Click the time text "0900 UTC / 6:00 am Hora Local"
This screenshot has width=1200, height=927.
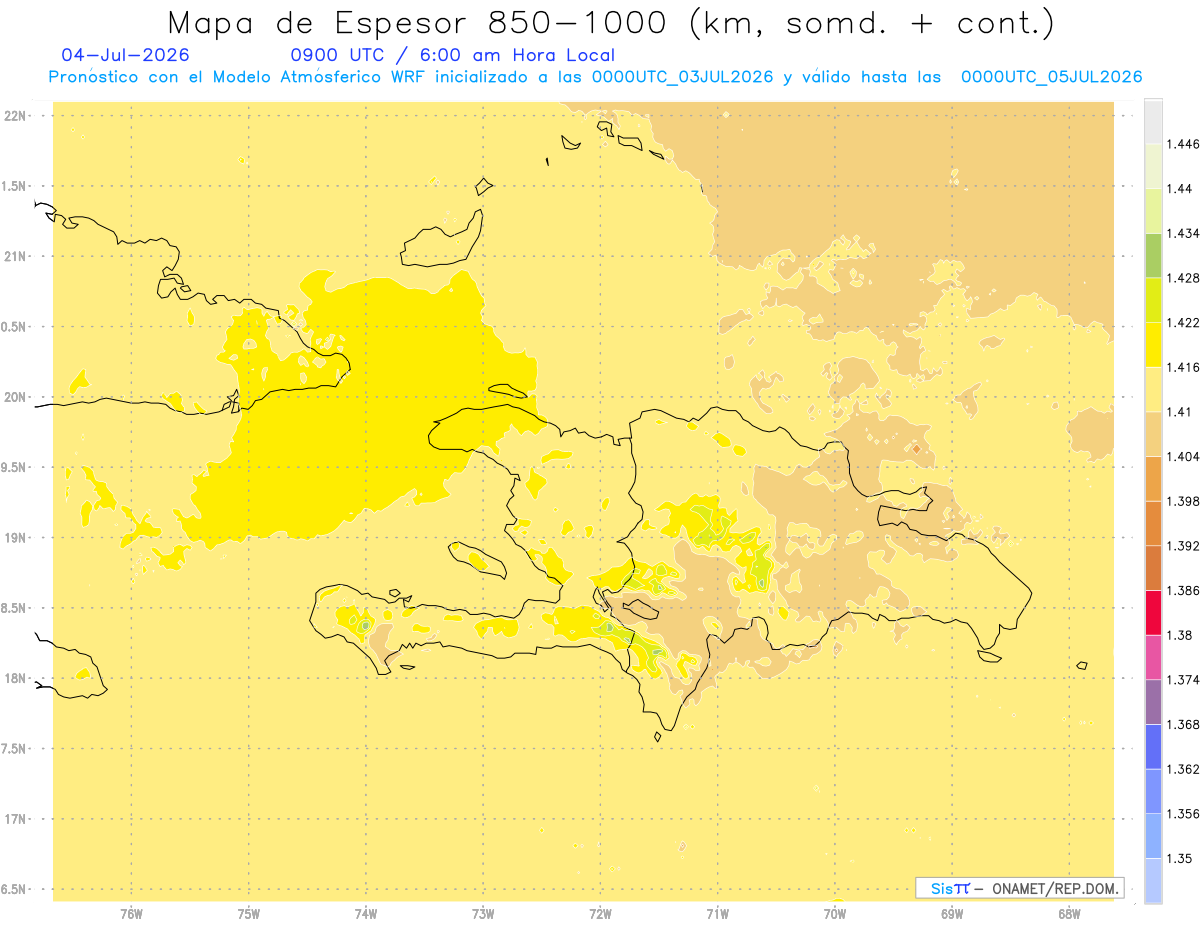[x=452, y=55]
